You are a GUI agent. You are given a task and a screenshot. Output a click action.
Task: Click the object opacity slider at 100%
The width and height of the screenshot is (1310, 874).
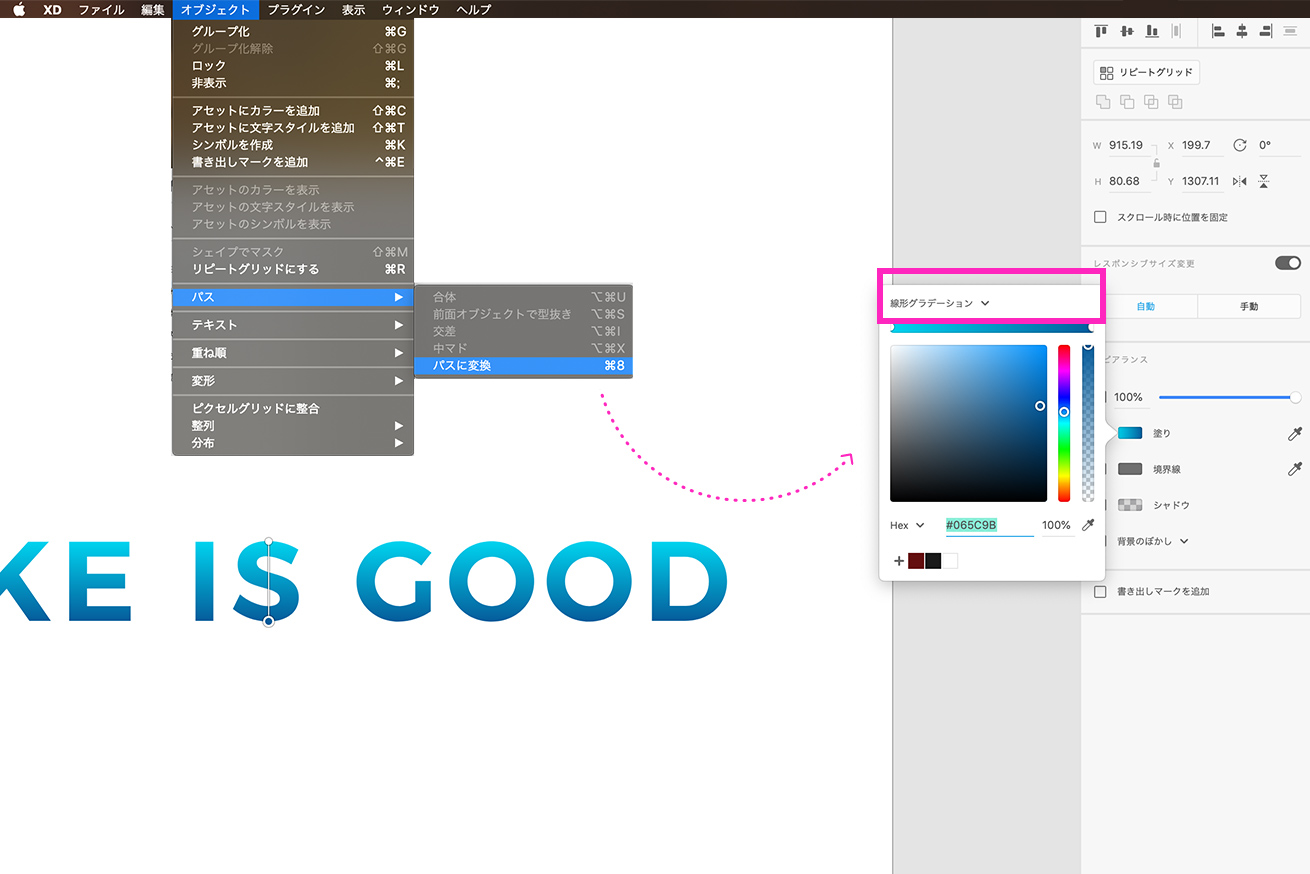coord(1228,397)
